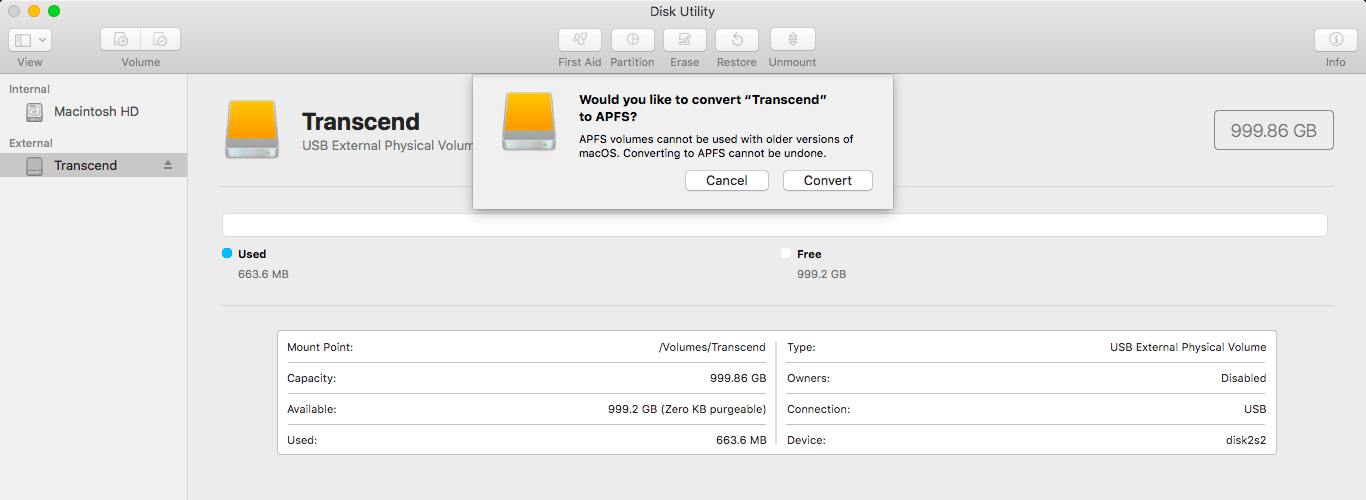Click the orange drive icon in the dialog
This screenshot has width=1366, height=500.
click(x=528, y=122)
